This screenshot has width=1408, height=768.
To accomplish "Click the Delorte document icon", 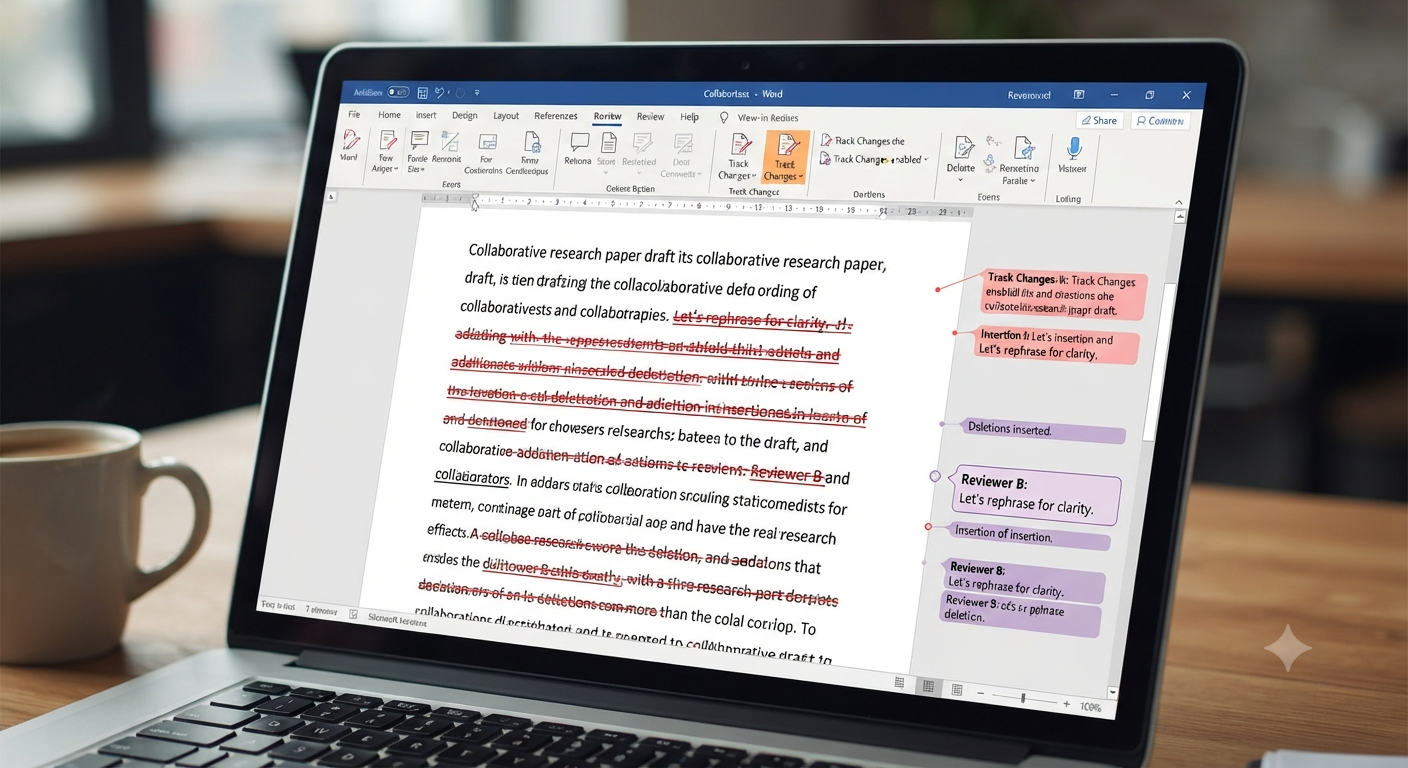I will click(x=963, y=148).
